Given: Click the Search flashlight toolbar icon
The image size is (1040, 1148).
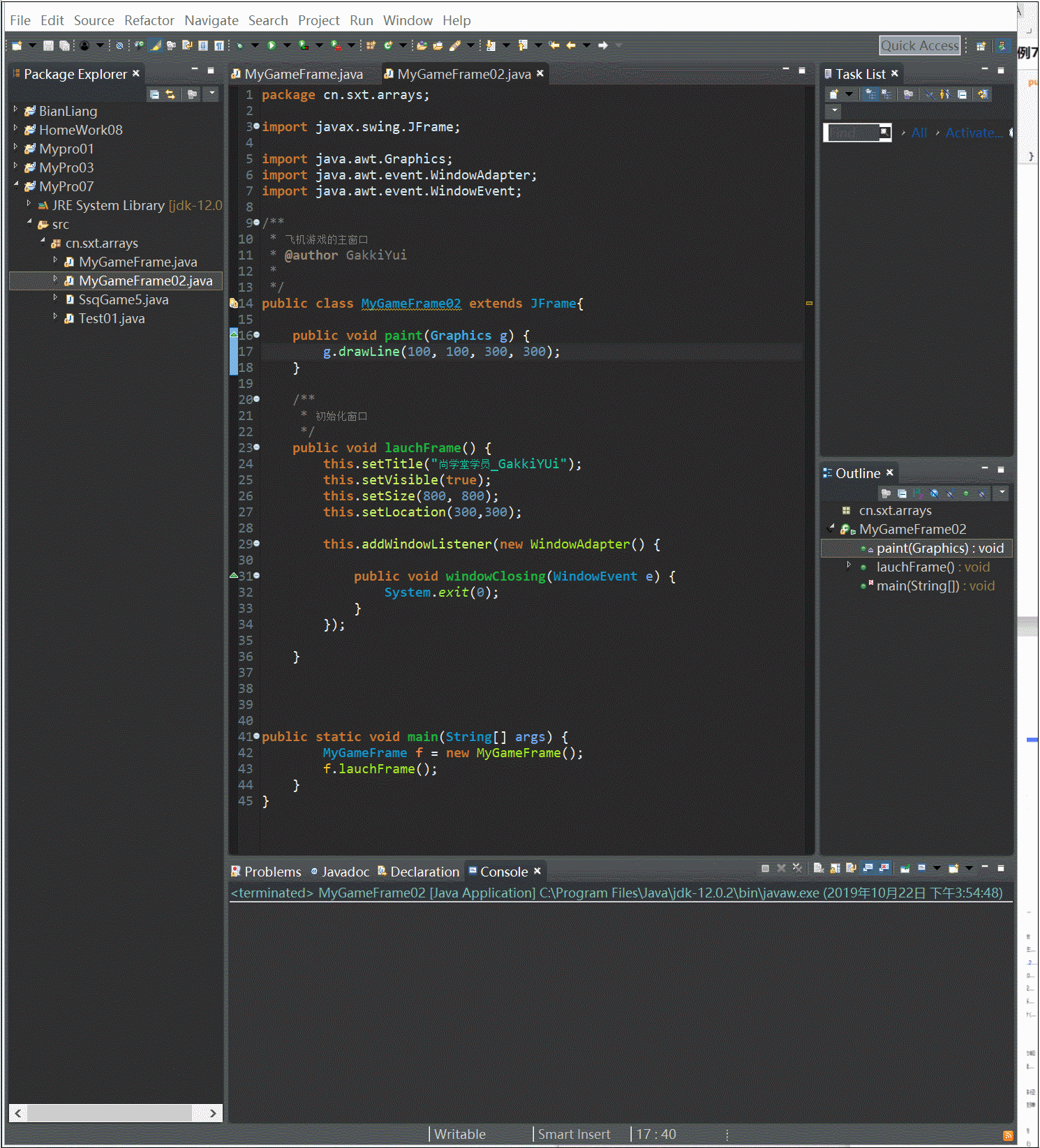Looking at the screenshot, I should (454, 45).
